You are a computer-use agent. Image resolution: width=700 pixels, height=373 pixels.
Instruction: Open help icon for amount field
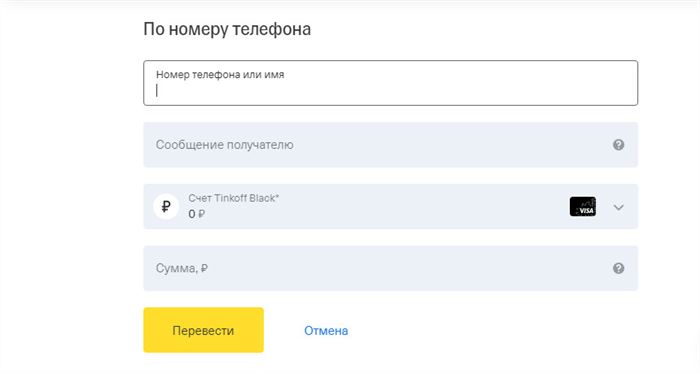pos(618,268)
